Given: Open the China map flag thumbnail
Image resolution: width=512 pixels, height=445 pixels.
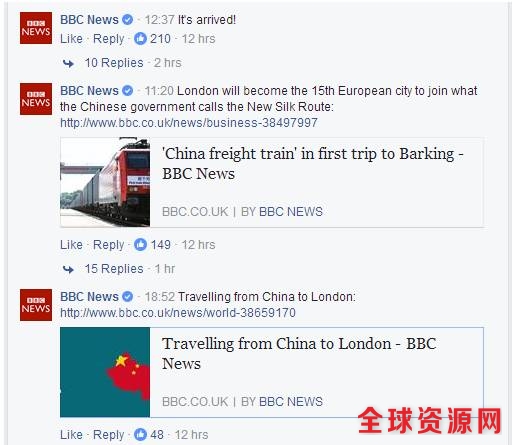Looking at the screenshot, I should coord(105,372).
